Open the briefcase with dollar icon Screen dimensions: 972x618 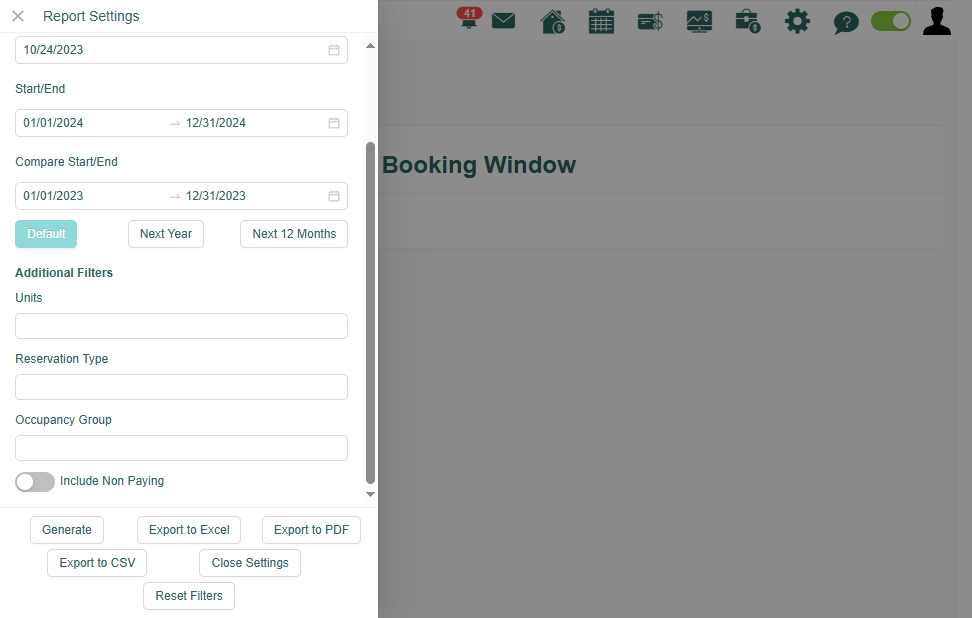coord(748,22)
